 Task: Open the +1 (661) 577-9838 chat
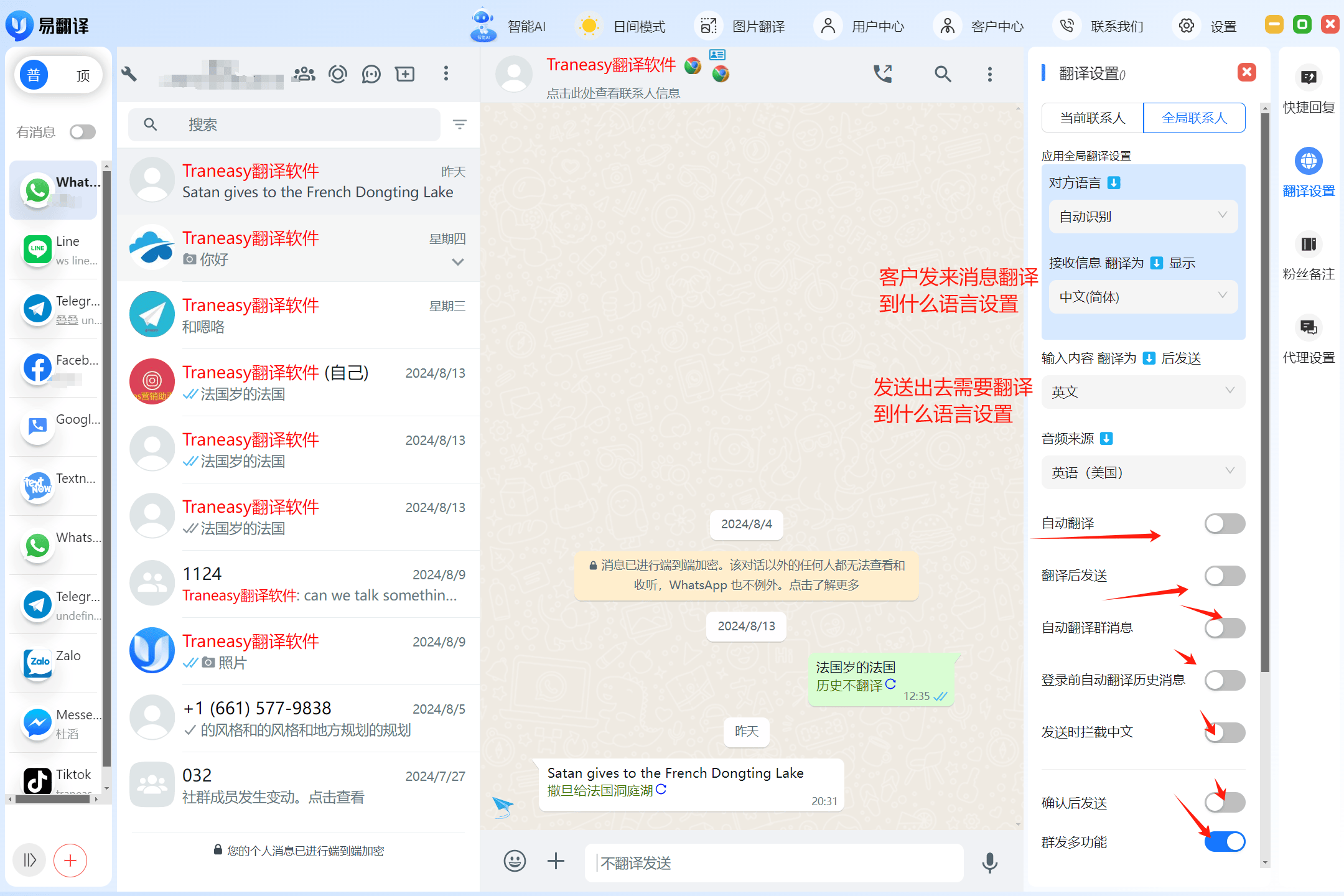click(299, 718)
